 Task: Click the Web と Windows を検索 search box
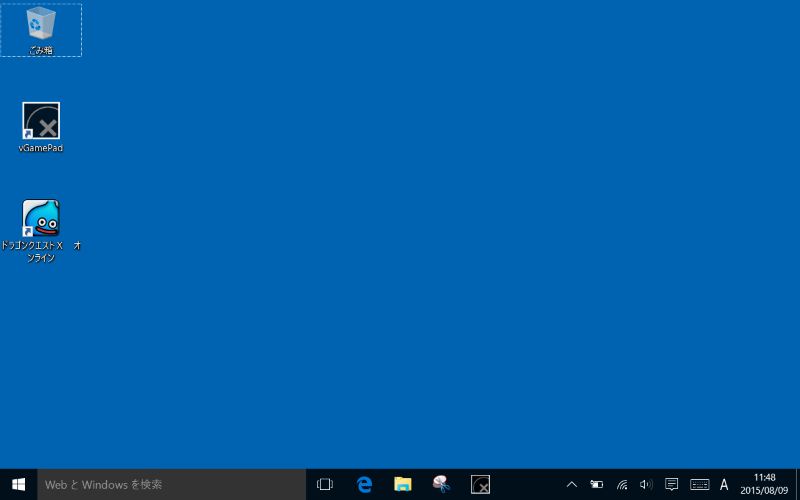click(x=171, y=484)
